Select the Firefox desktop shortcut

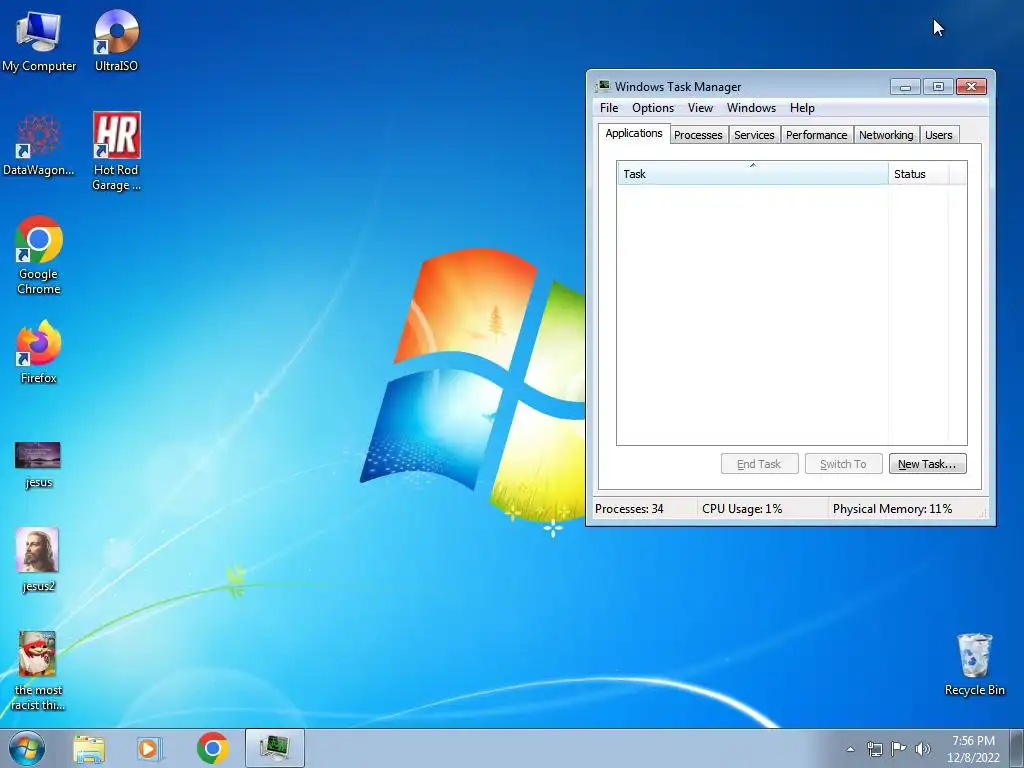tap(39, 352)
